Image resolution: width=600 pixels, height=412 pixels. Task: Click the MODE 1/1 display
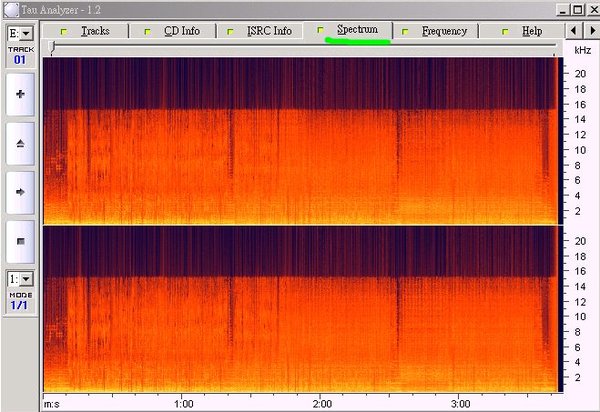point(19,305)
